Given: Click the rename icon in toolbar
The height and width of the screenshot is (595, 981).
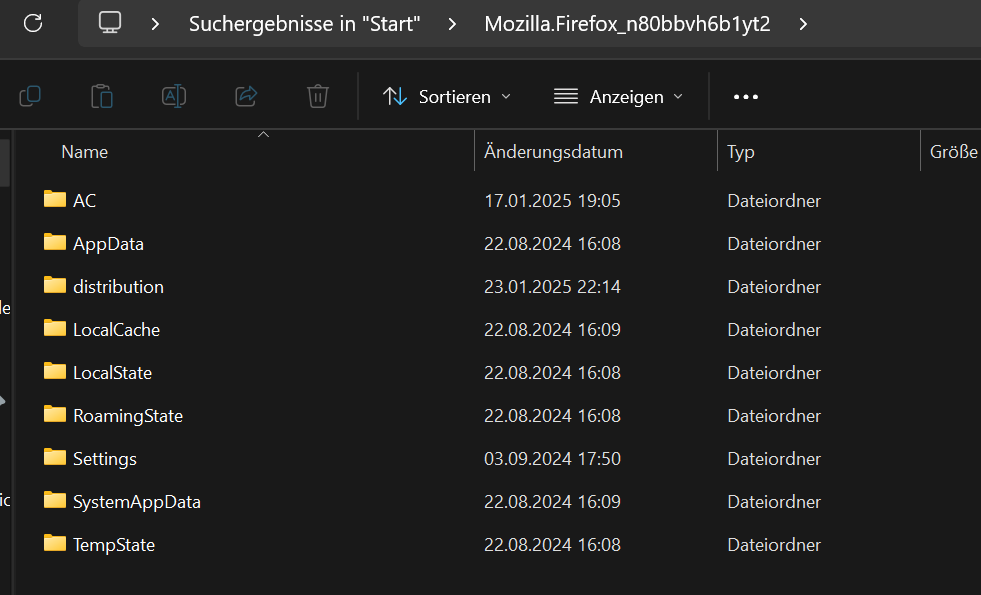Looking at the screenshot, I should (174, 96).
